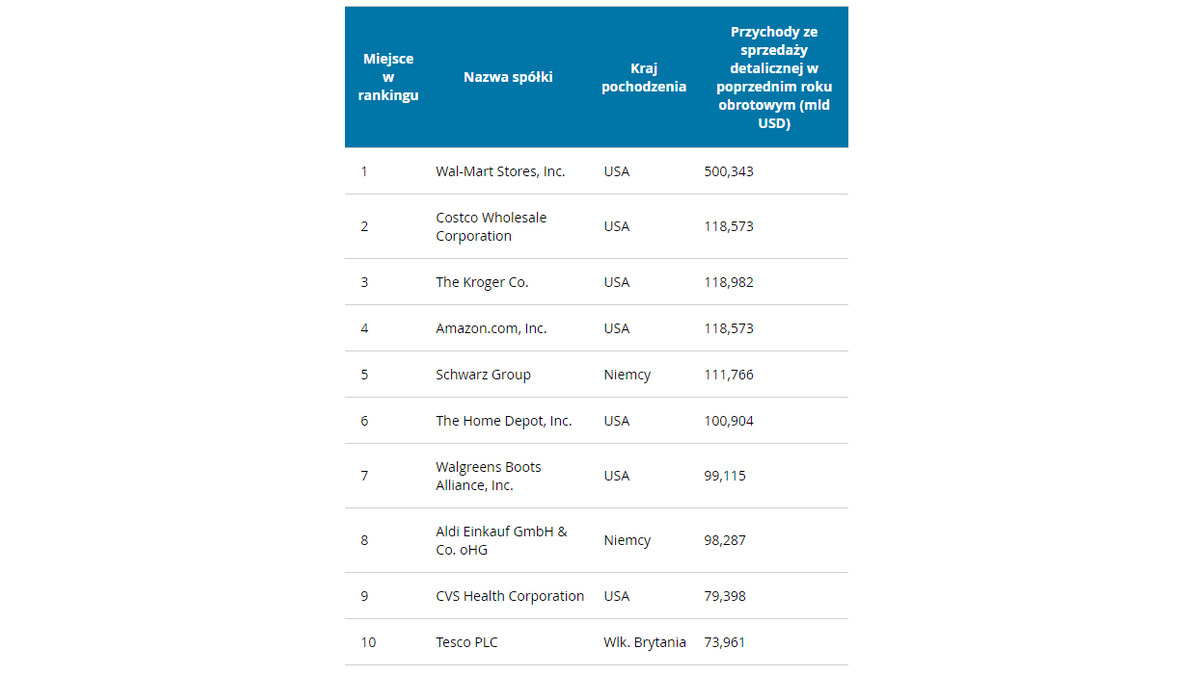Click the Aldi Einkauf GmbH & Co. oHG cell
The image size is (1200, 675).
(501, 541)
